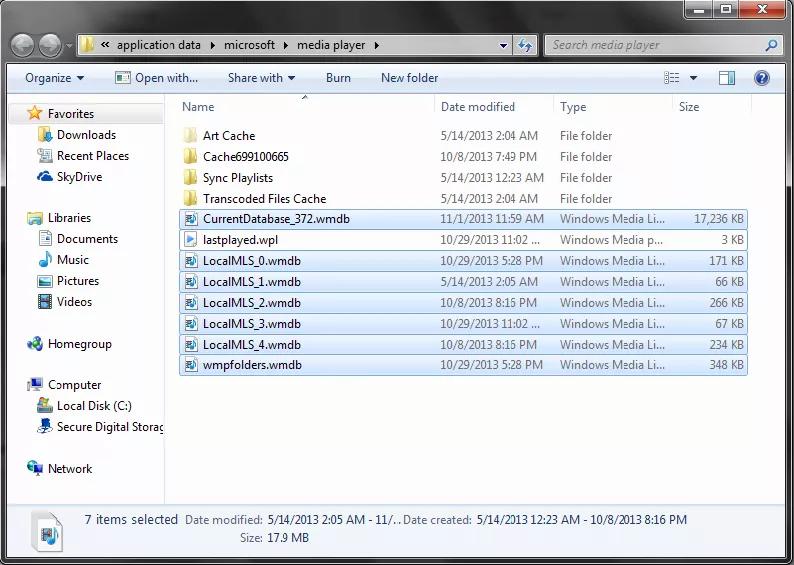Click the change view icon in toolbar

pyautogui.click(x=673, y=78)
